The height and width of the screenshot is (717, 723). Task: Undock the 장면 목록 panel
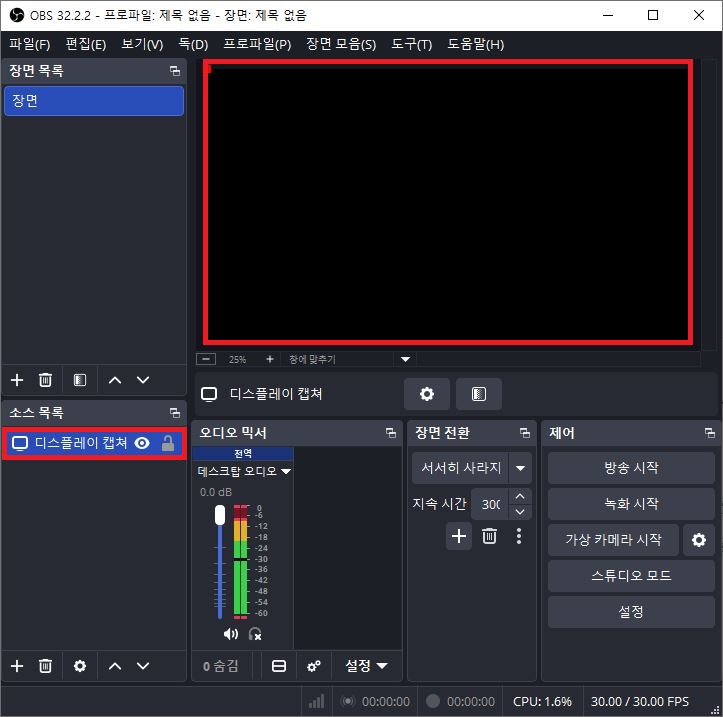pos(175,71)
